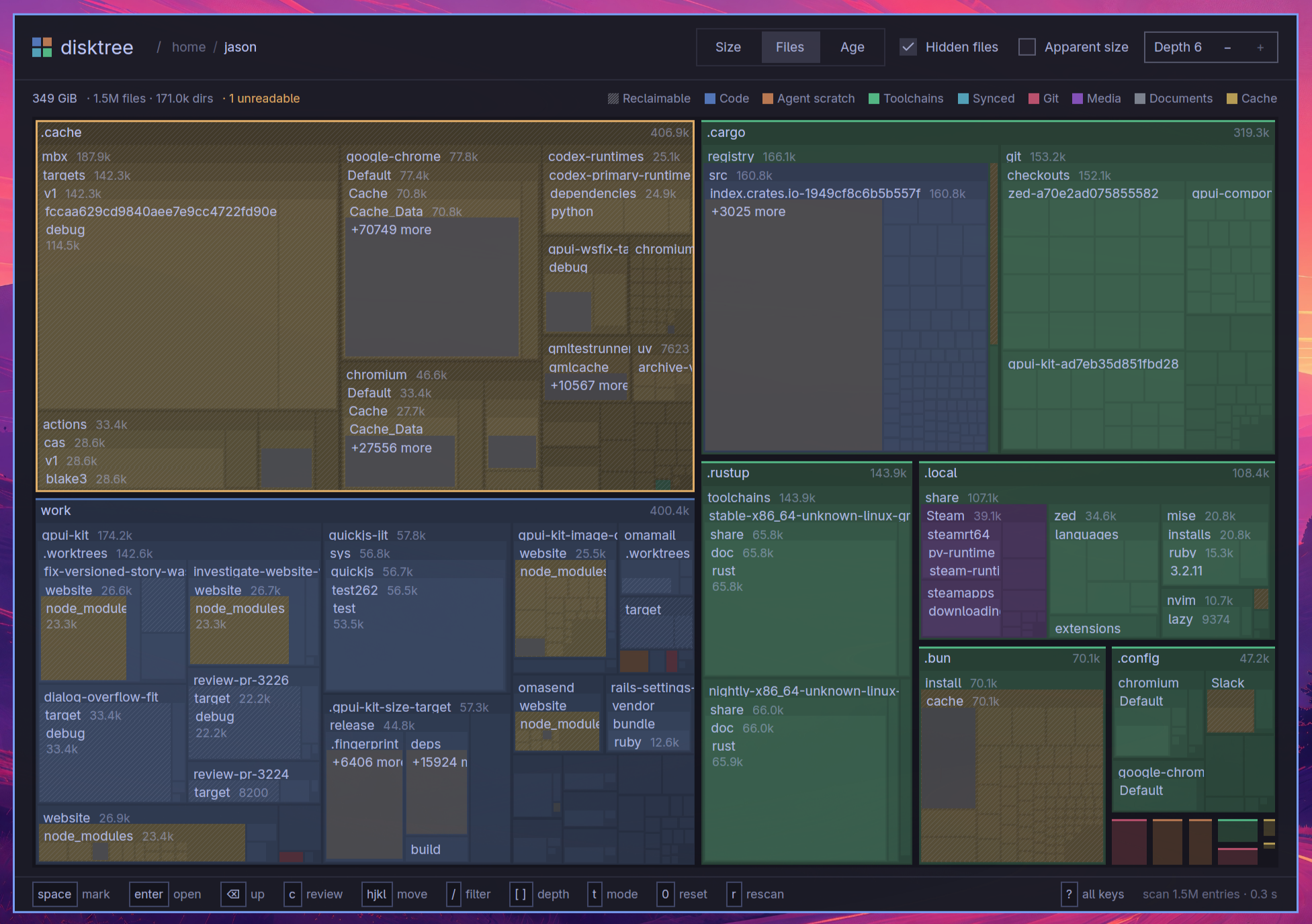This screenshot has width=1312, height=924.
Task: Navigate to the home breadcrumb
Action: [x=189, y=47]
